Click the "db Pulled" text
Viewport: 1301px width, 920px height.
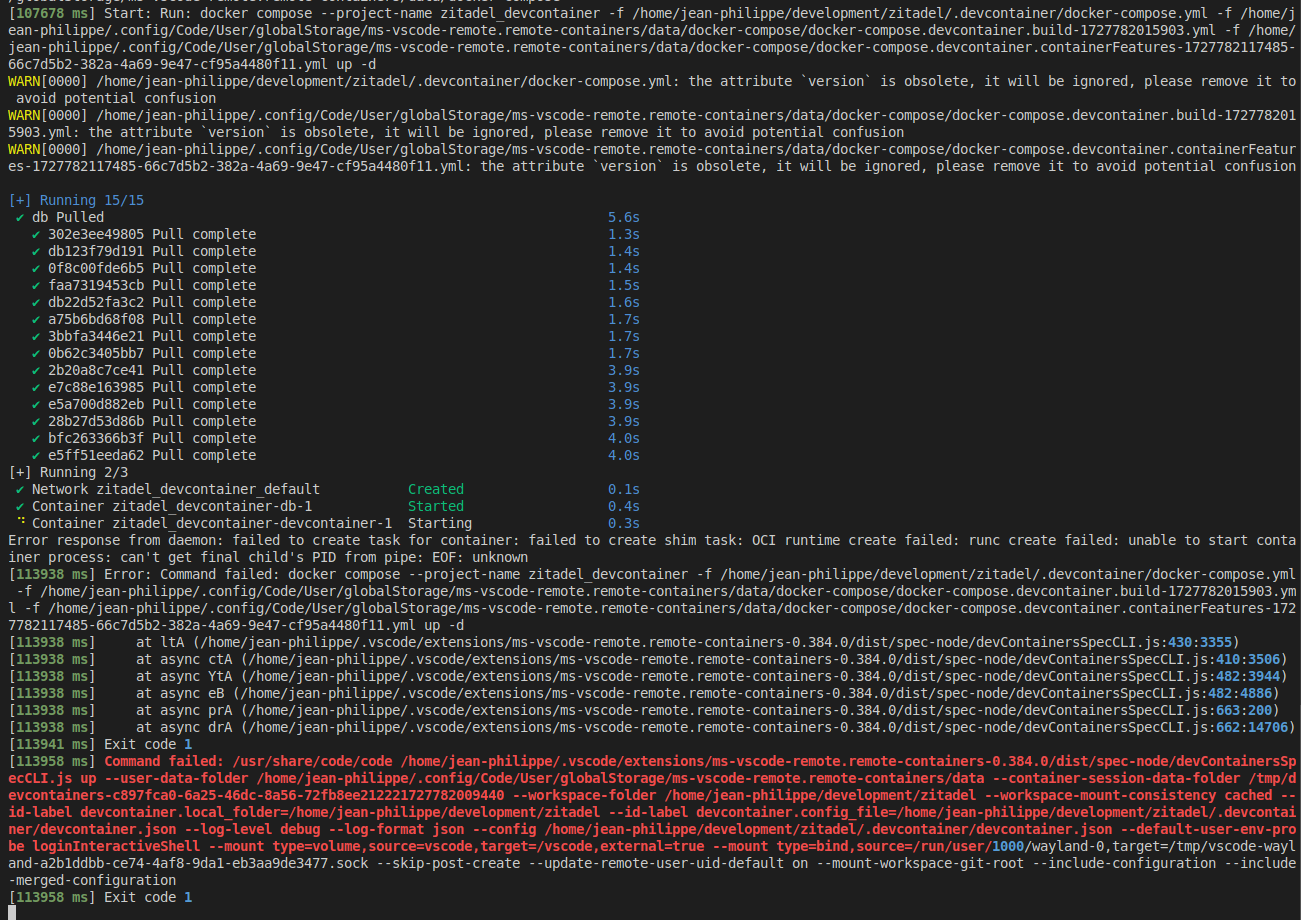pos(68,217)
